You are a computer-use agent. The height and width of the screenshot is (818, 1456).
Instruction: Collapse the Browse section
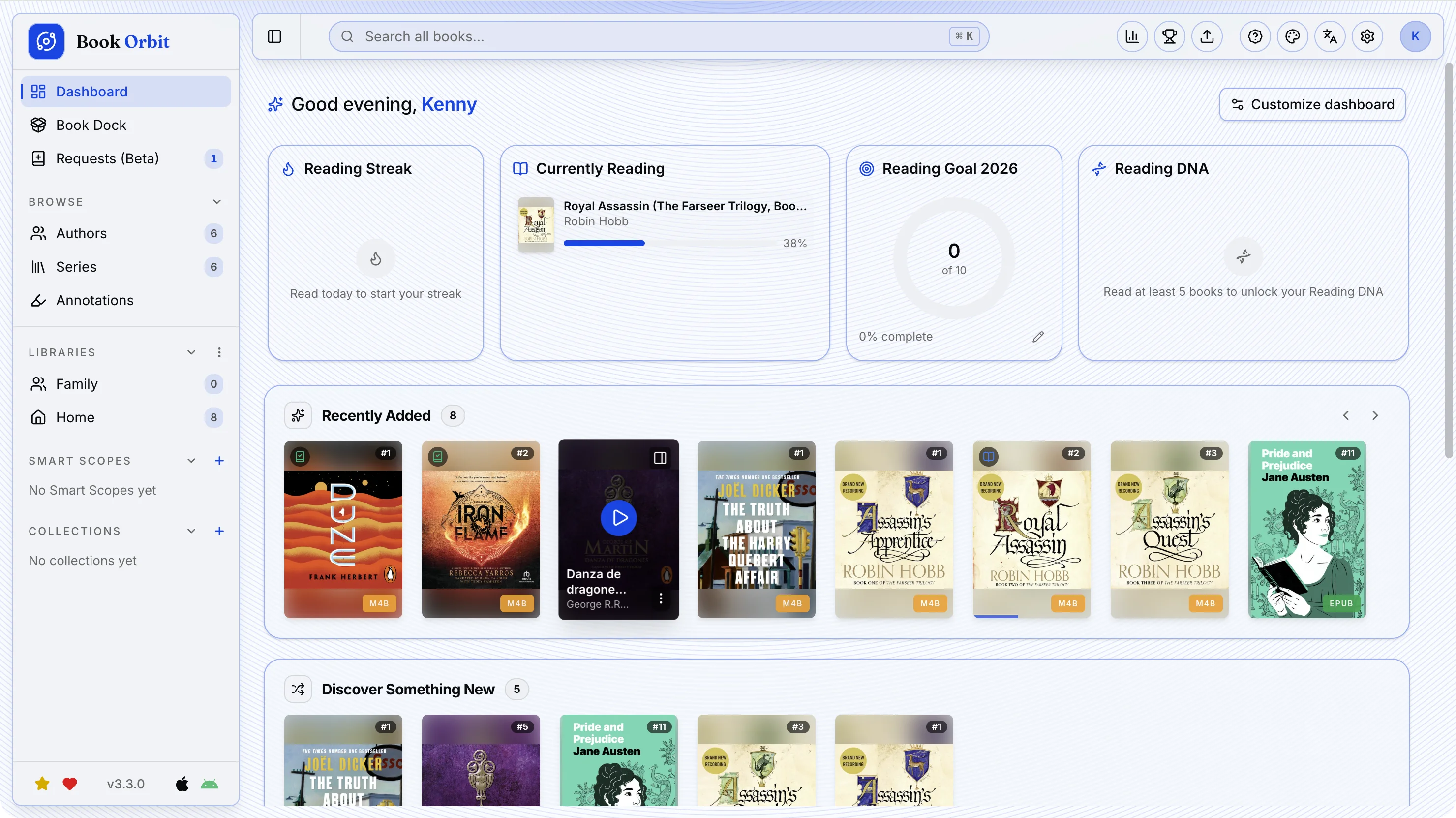click(x=216, y=202)
